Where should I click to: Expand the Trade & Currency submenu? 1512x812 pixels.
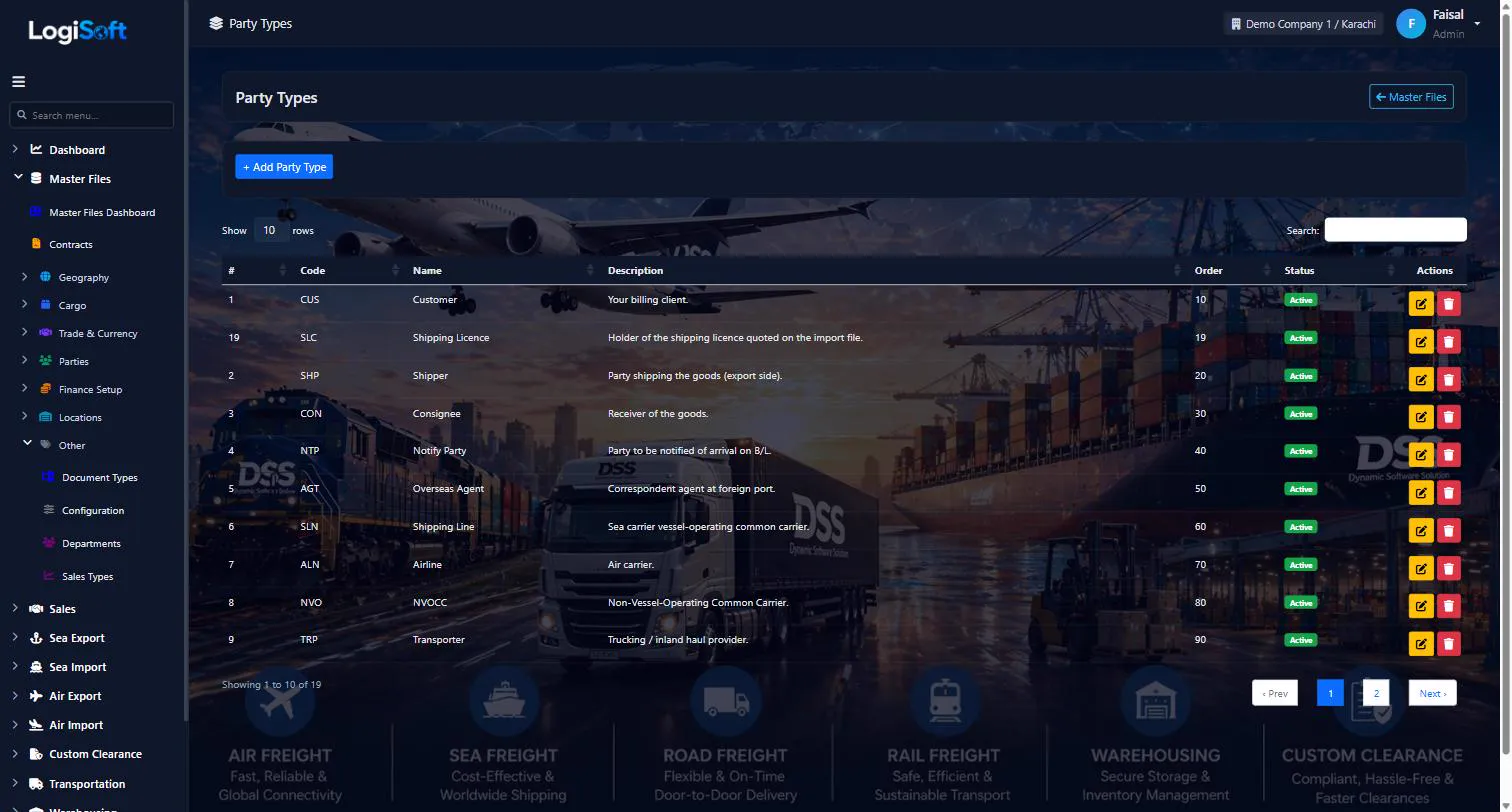pos(24,333)
